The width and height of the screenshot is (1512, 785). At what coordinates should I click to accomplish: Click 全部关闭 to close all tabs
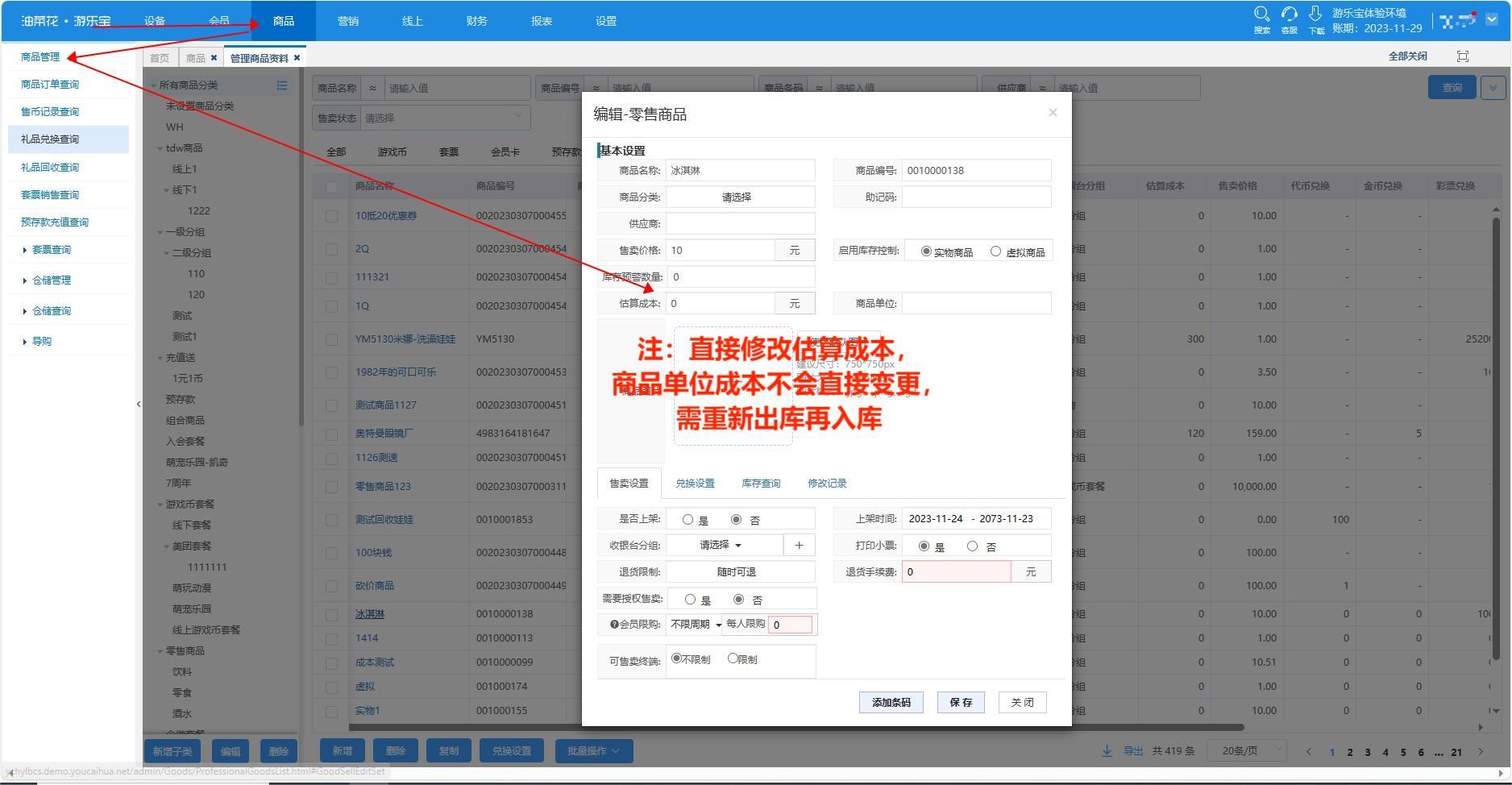point(1407,56)
